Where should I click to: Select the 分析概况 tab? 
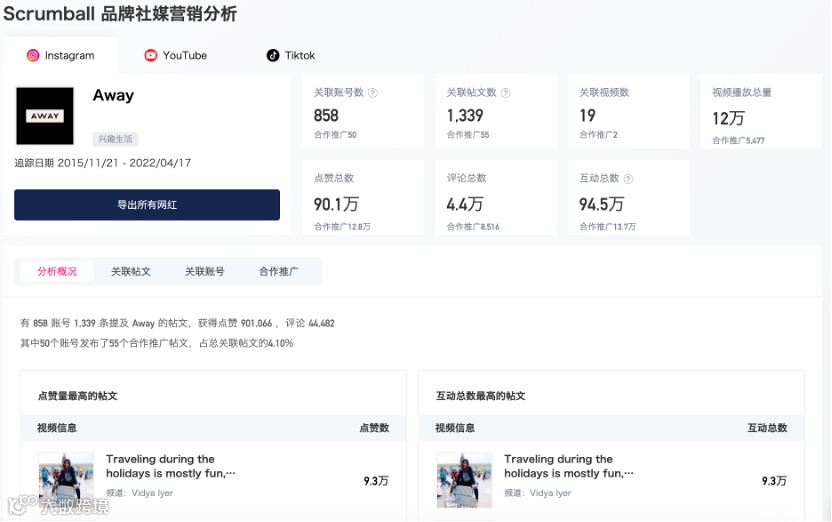57,272
